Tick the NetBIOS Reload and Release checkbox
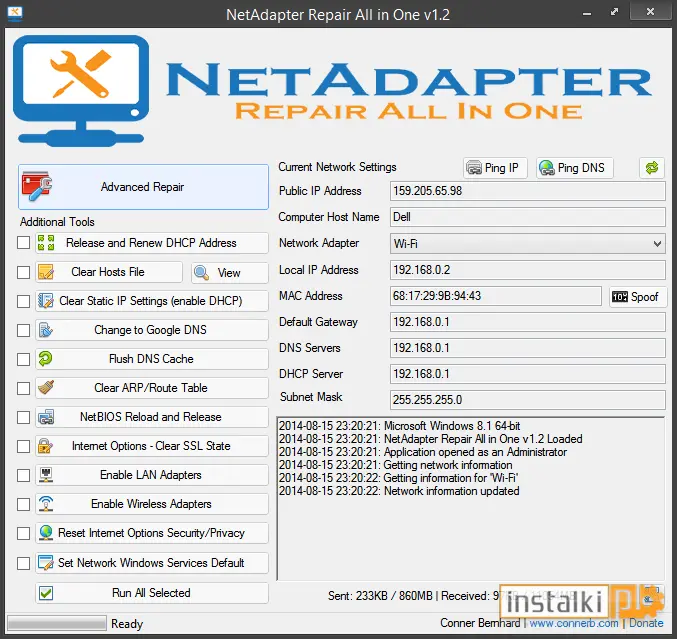 tap(23, 418)
